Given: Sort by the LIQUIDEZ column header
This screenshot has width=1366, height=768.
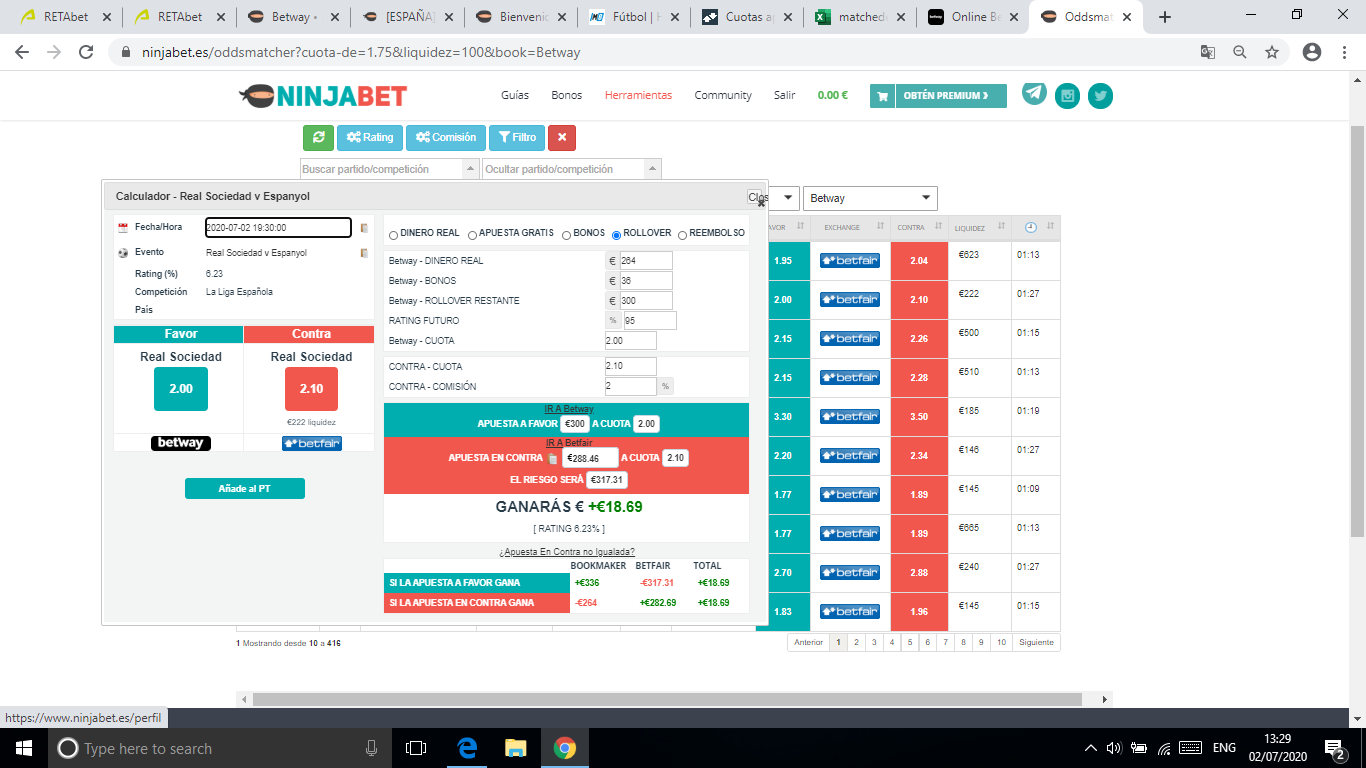Looking at the screenshot, I should pyautogui.click(x=979, y=228).
